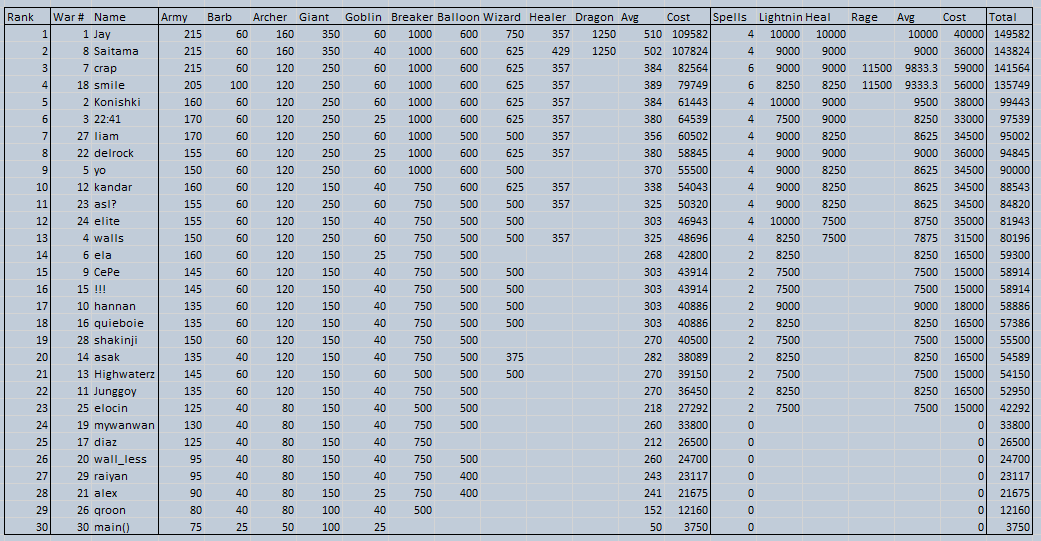Click the name cell 'diaz'
This screenshot has width=1041, height=541.
tap(105, 443)
